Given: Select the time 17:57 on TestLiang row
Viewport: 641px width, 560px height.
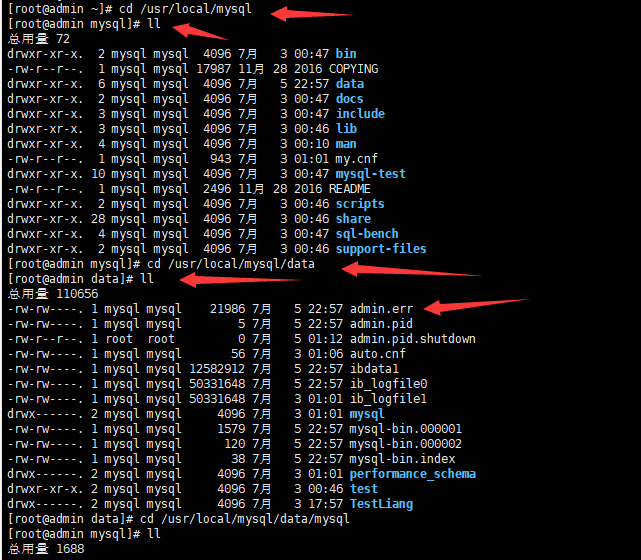Looking at the screenshot, I should click(325, 504).
